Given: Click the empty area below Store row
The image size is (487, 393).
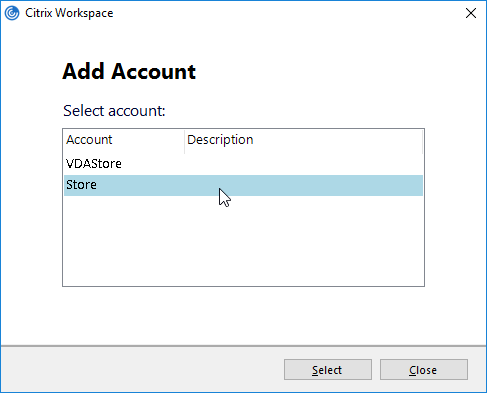Looking at the screenshot, I should point(243,240).
